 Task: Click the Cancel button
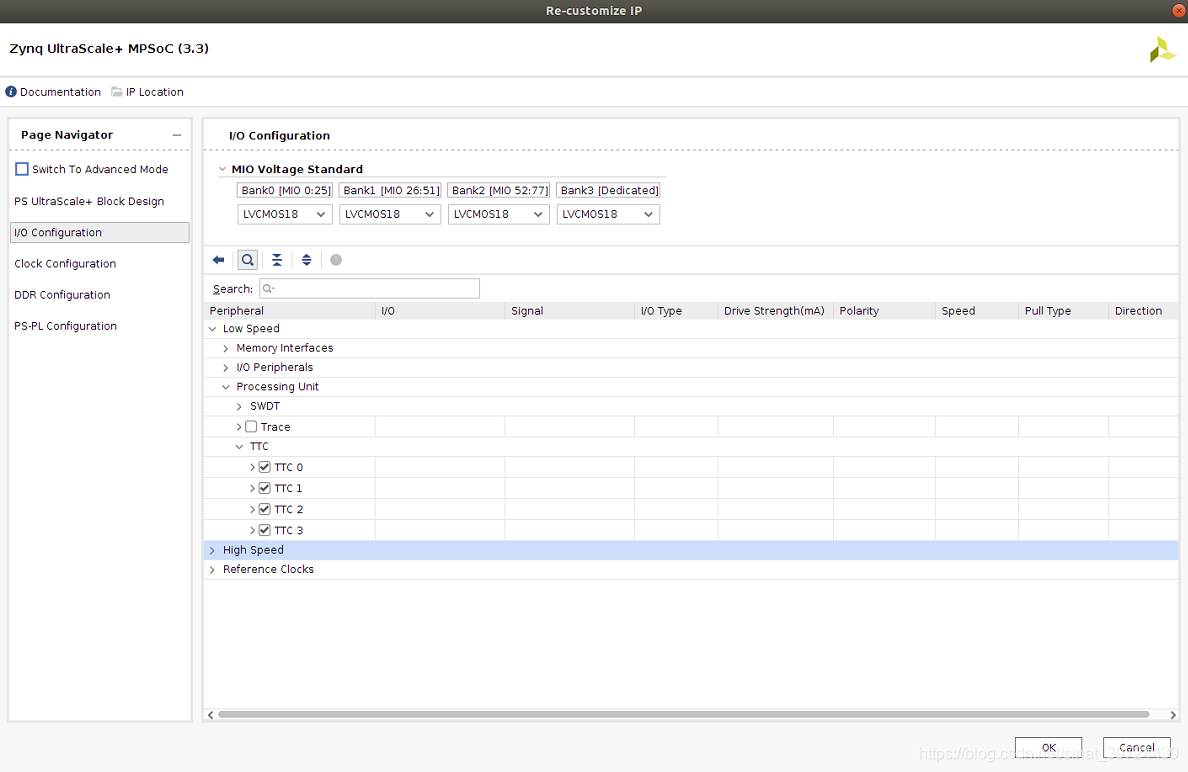1136,747
